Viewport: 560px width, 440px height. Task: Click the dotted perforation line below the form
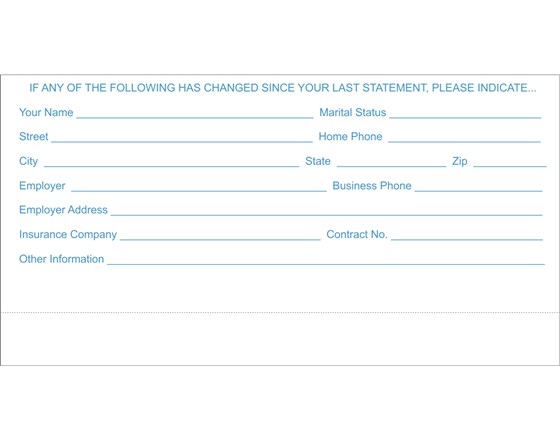280,312
